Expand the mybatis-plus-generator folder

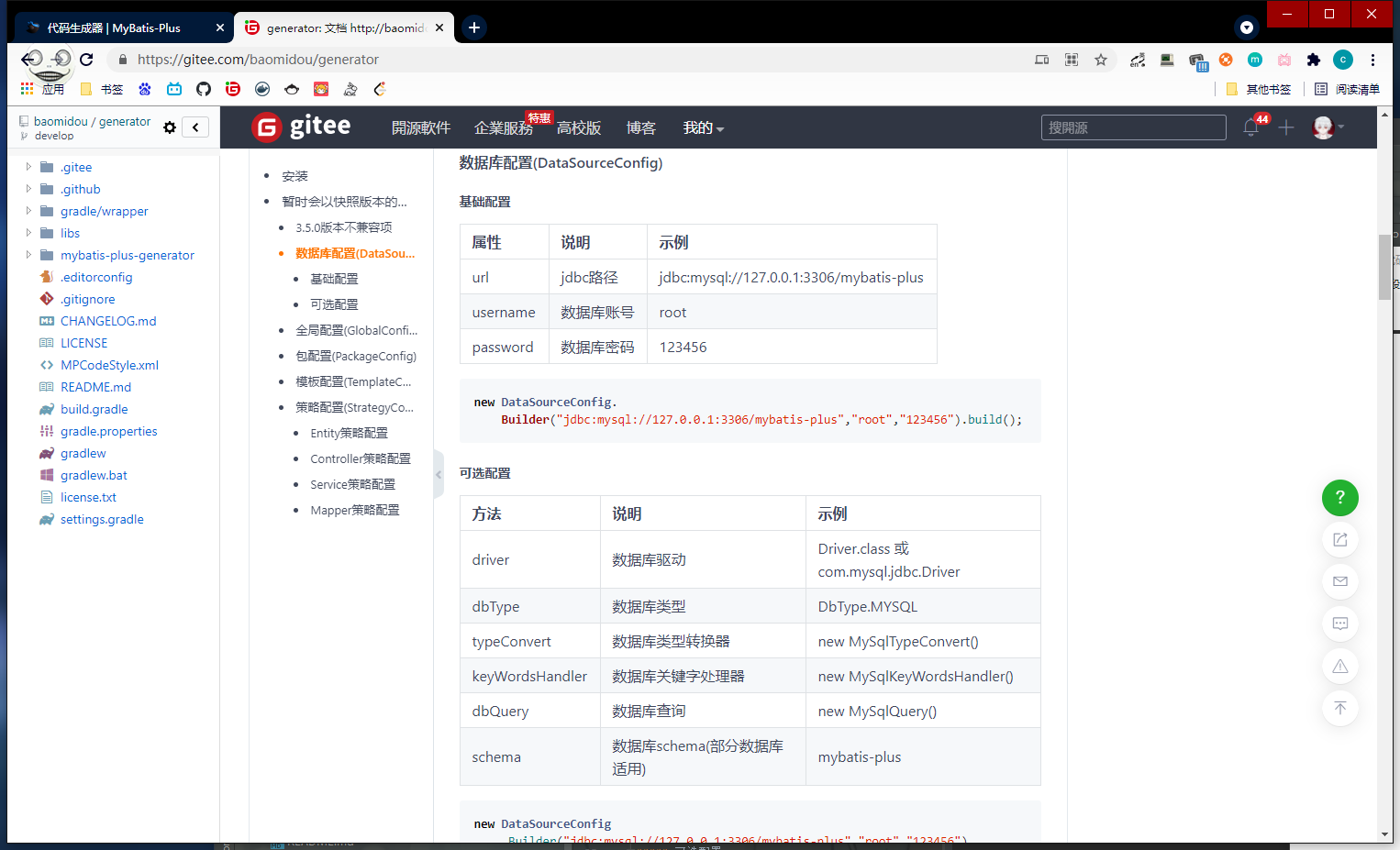click(28, 255)
